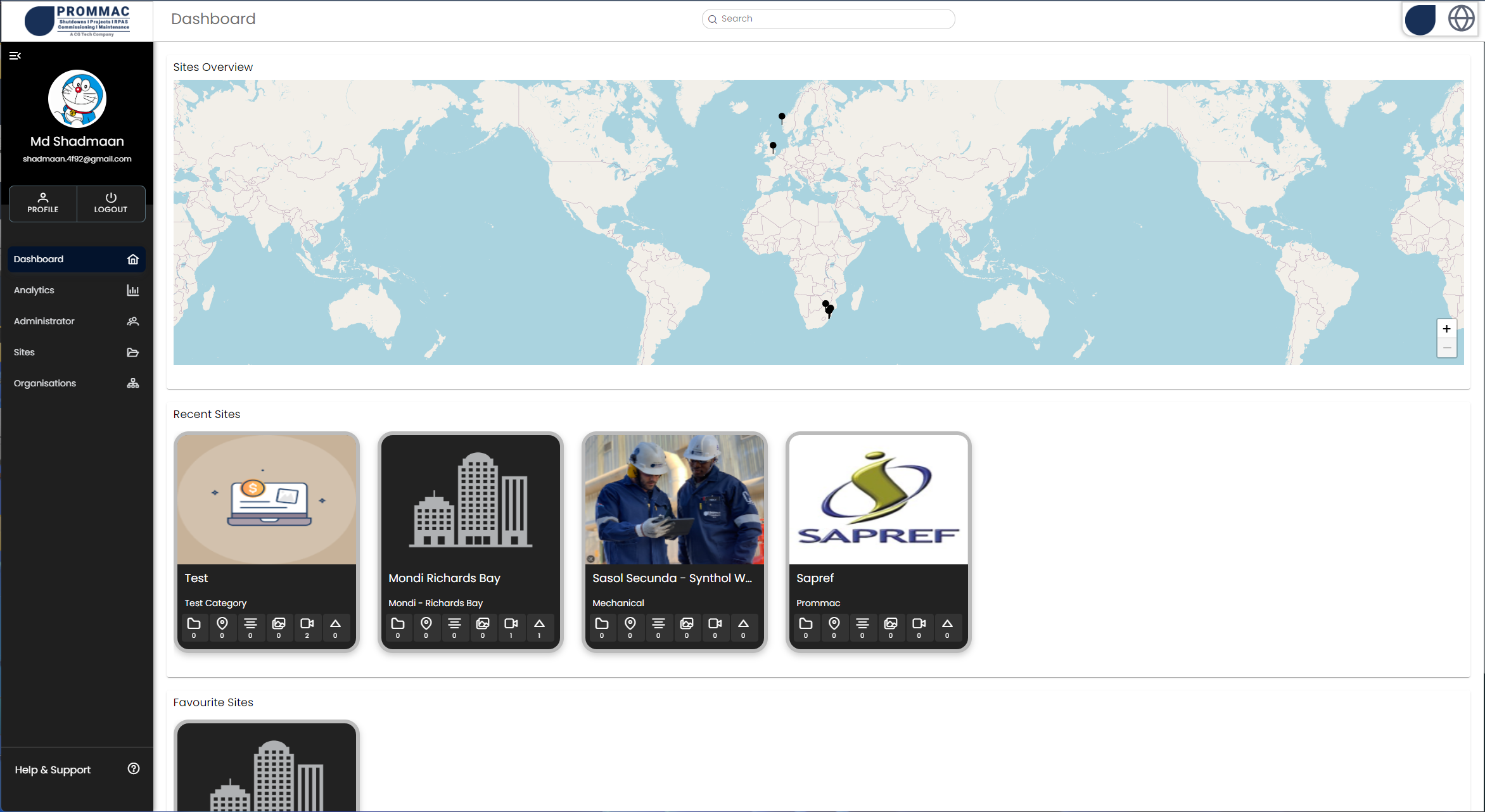Zoom out of the map with the minus button

tap(1446, 348)
